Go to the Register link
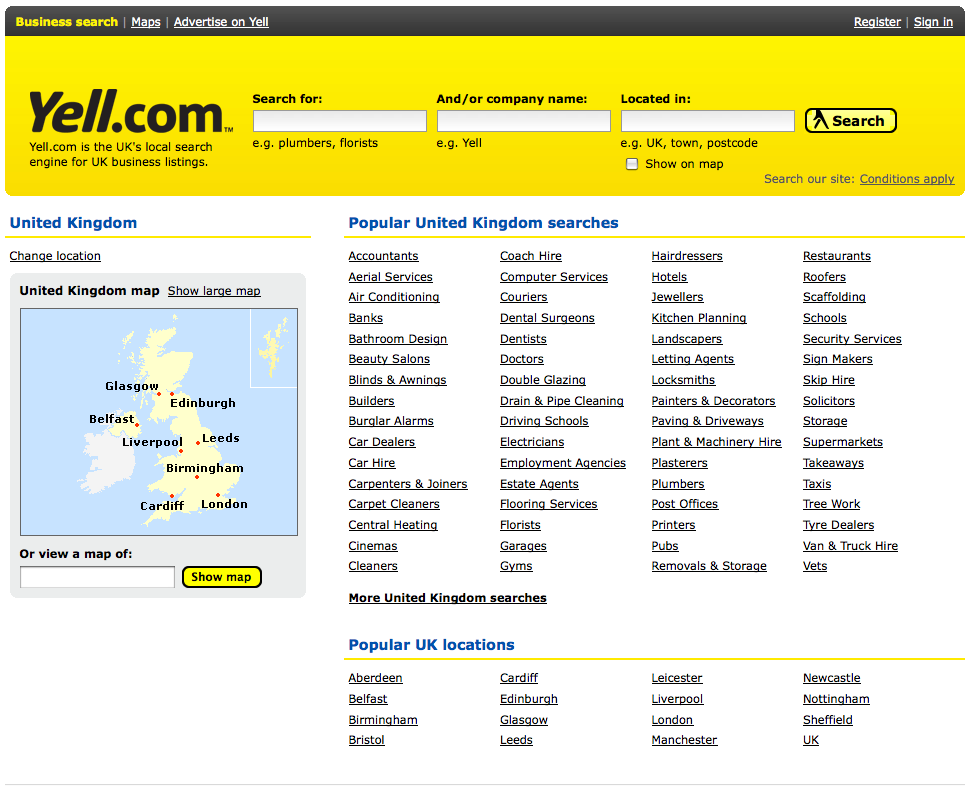Viewport: 968px width, 786px height. [877, 22]
